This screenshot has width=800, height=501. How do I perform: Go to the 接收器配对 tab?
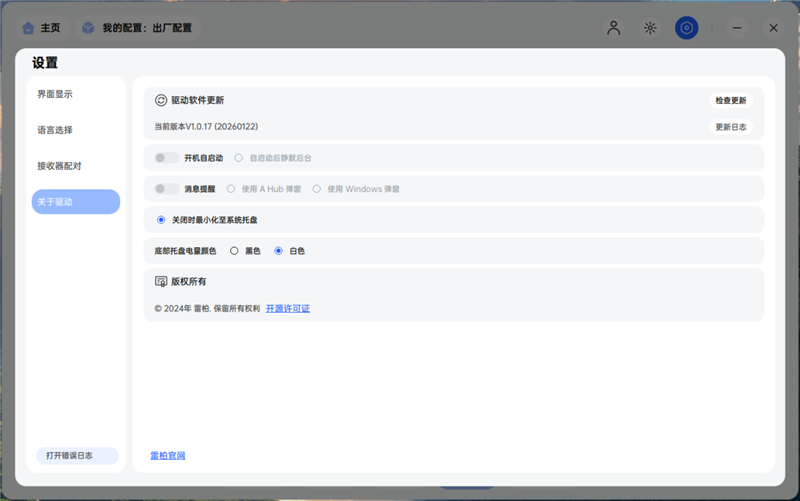tap(59, 166)
